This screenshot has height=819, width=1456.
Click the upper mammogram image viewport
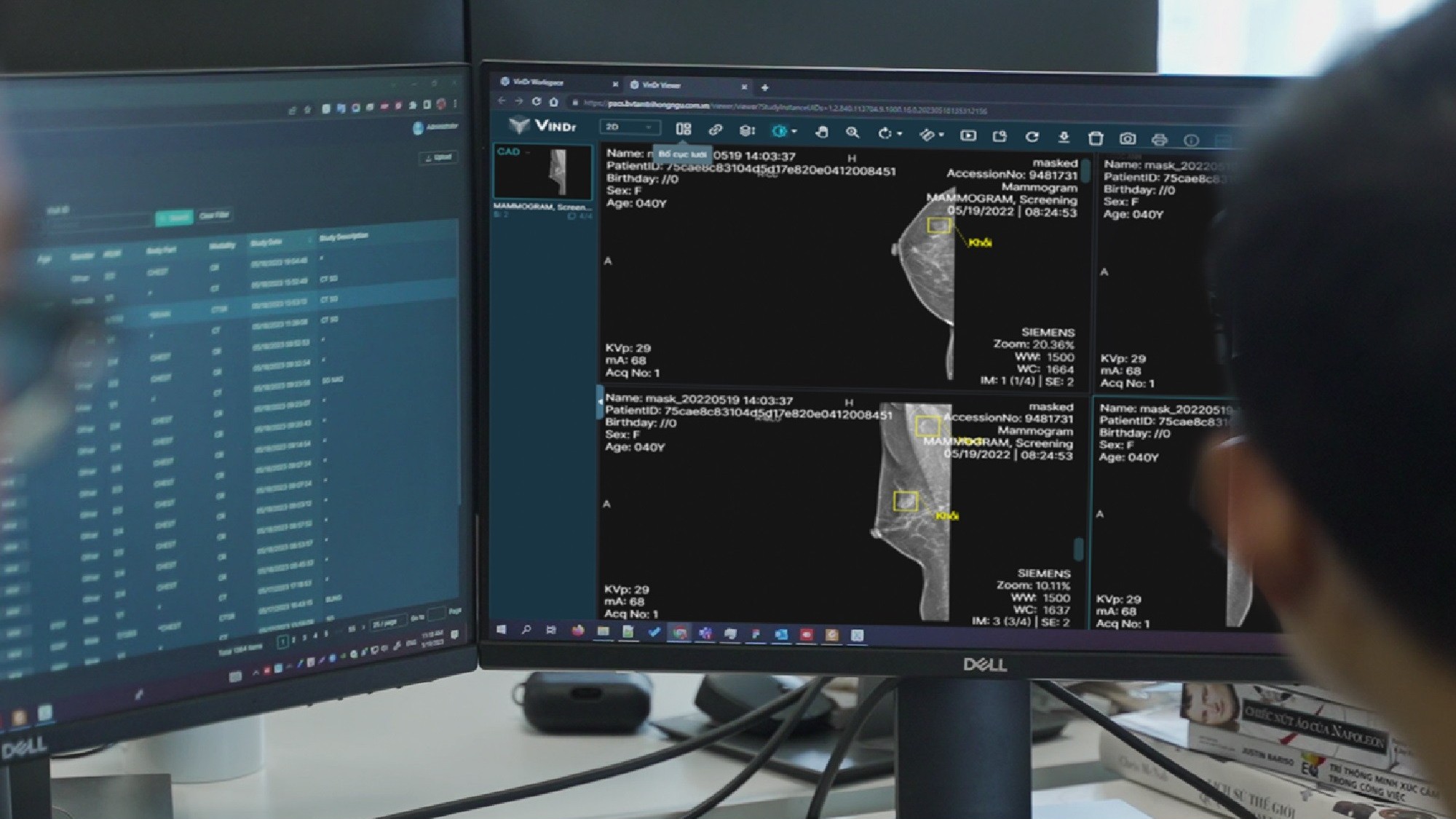(x=844, y=266)
